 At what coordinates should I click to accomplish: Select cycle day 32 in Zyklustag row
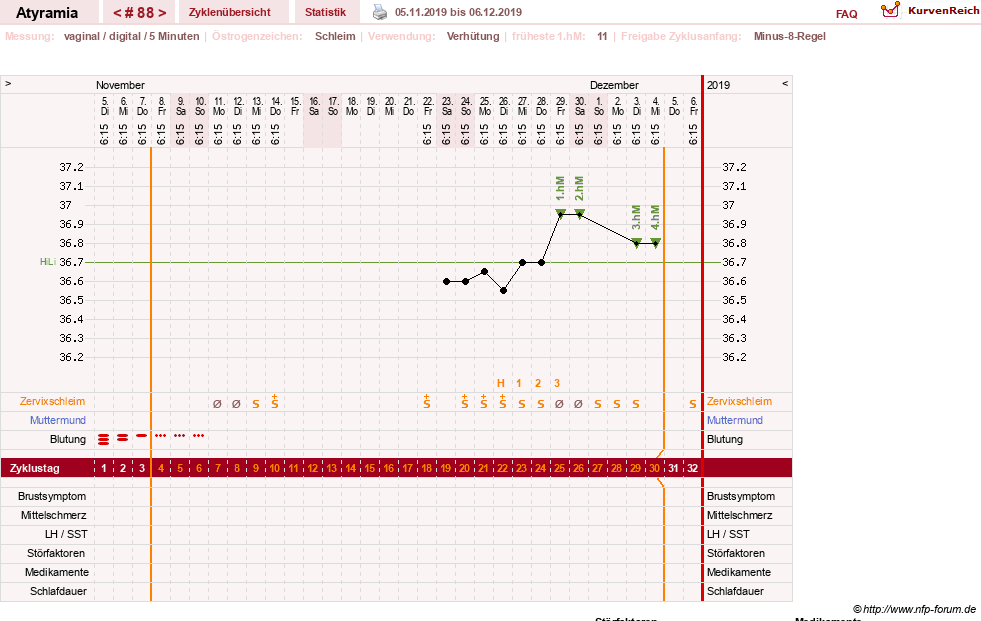(693, 468)
